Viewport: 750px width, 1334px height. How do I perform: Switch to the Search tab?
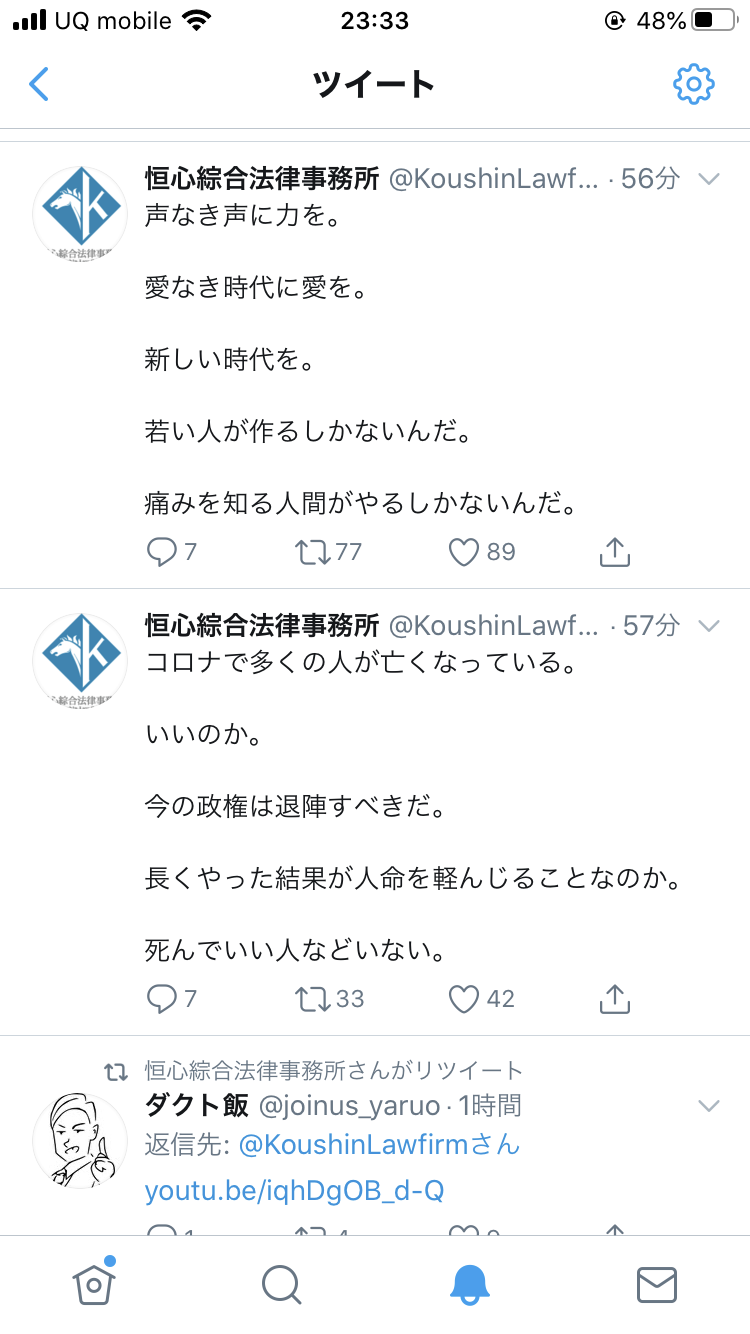pos(281,1284)
